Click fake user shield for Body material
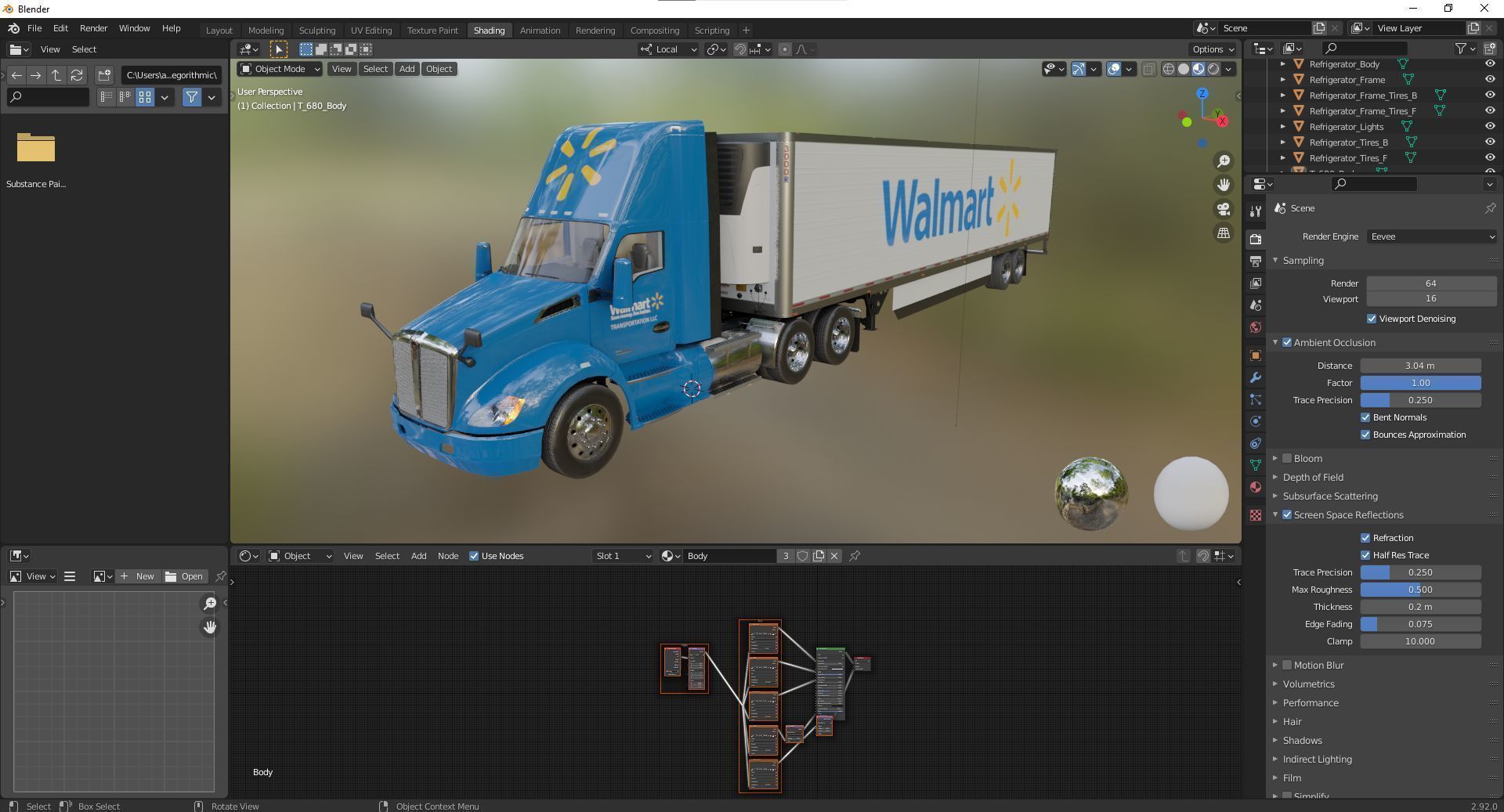Viewport: 1504px width, 812px height. [x=803, y=556]
